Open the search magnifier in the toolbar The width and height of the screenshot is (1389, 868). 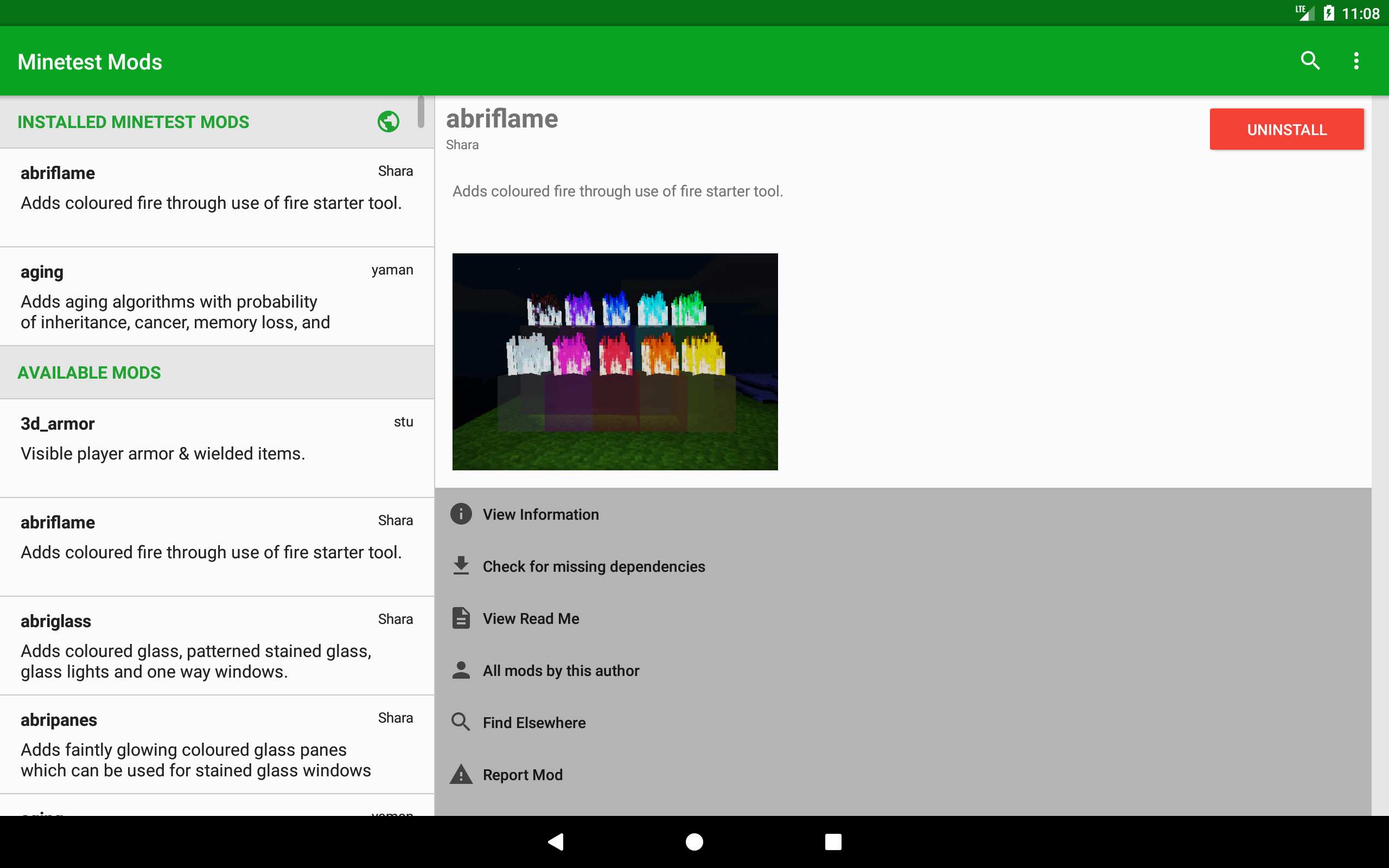pyautogui.click(x=1310, y=61)
